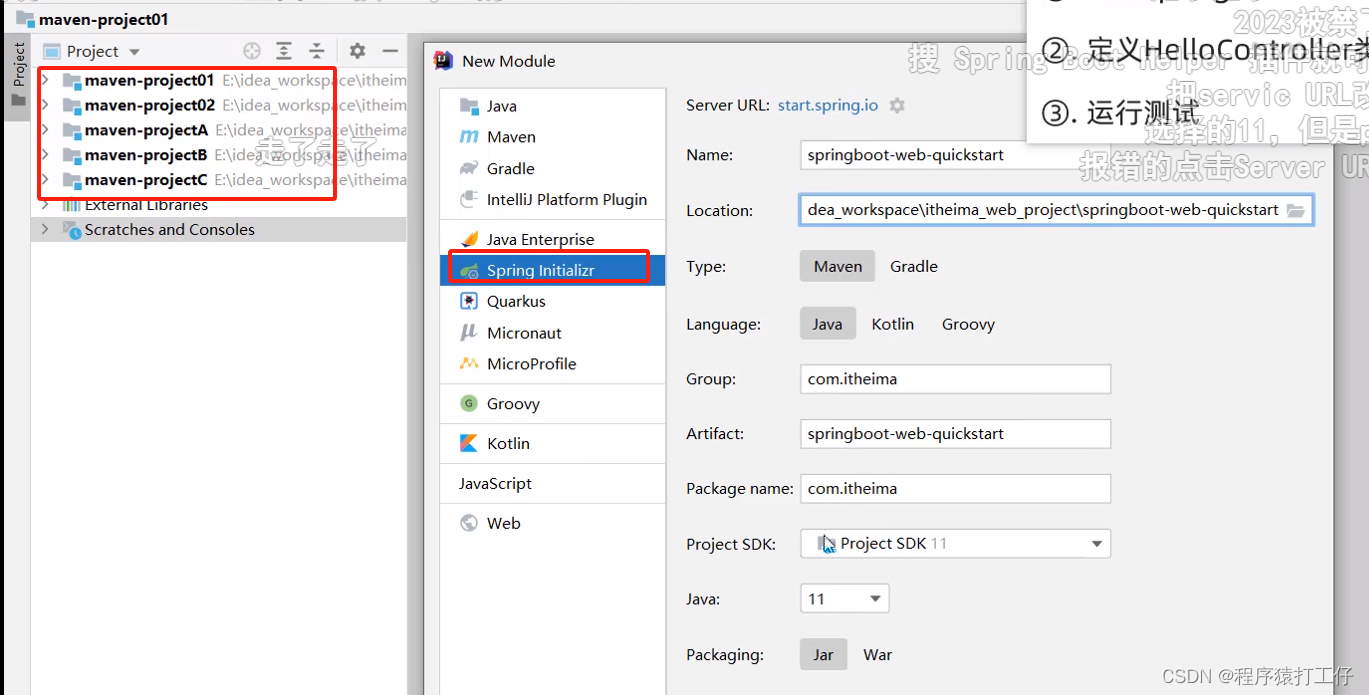Select the Java module type

coord(553,106)
